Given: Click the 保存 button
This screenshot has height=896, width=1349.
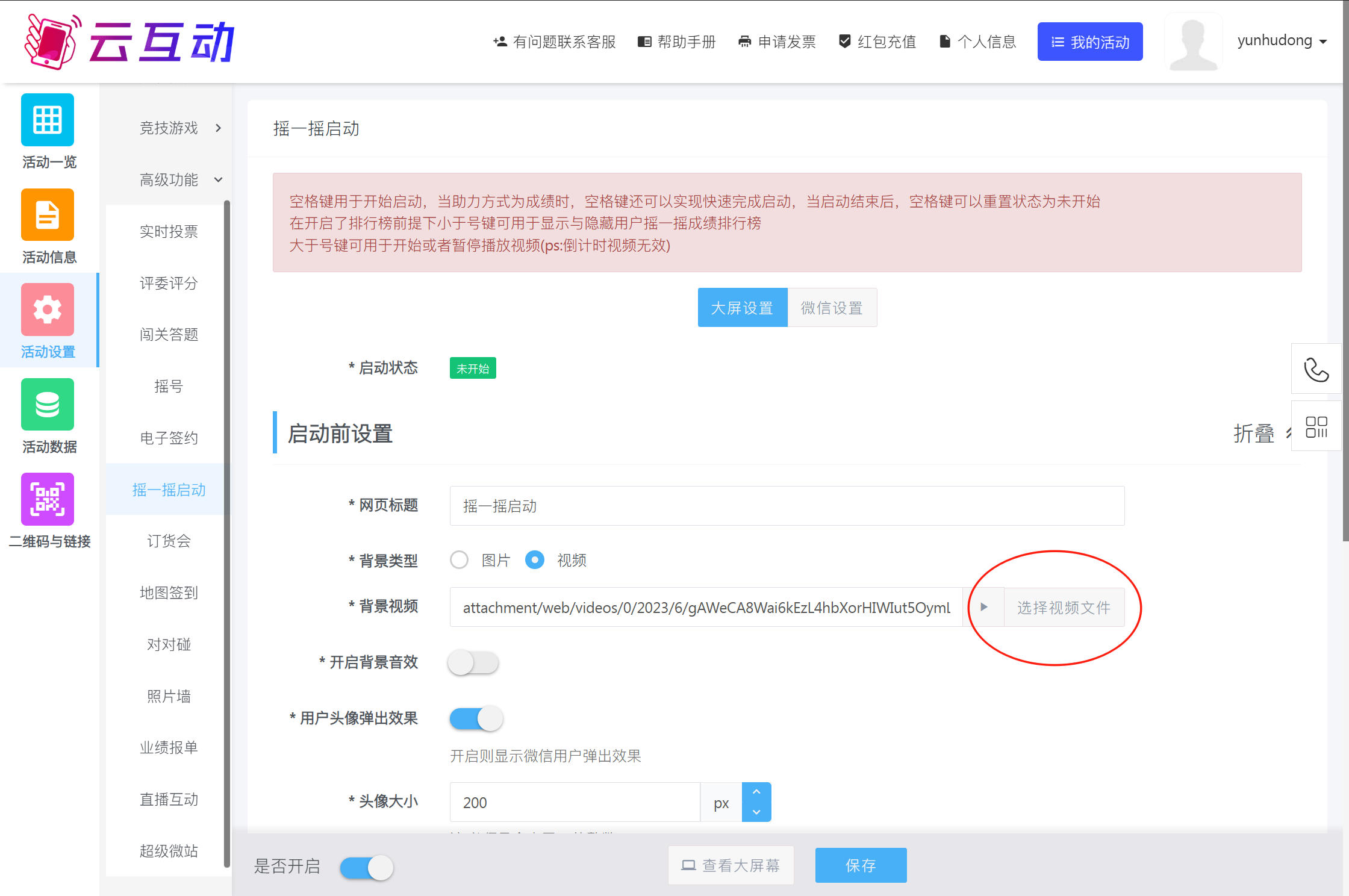Looking at the screenshot, I should (861, 865).
